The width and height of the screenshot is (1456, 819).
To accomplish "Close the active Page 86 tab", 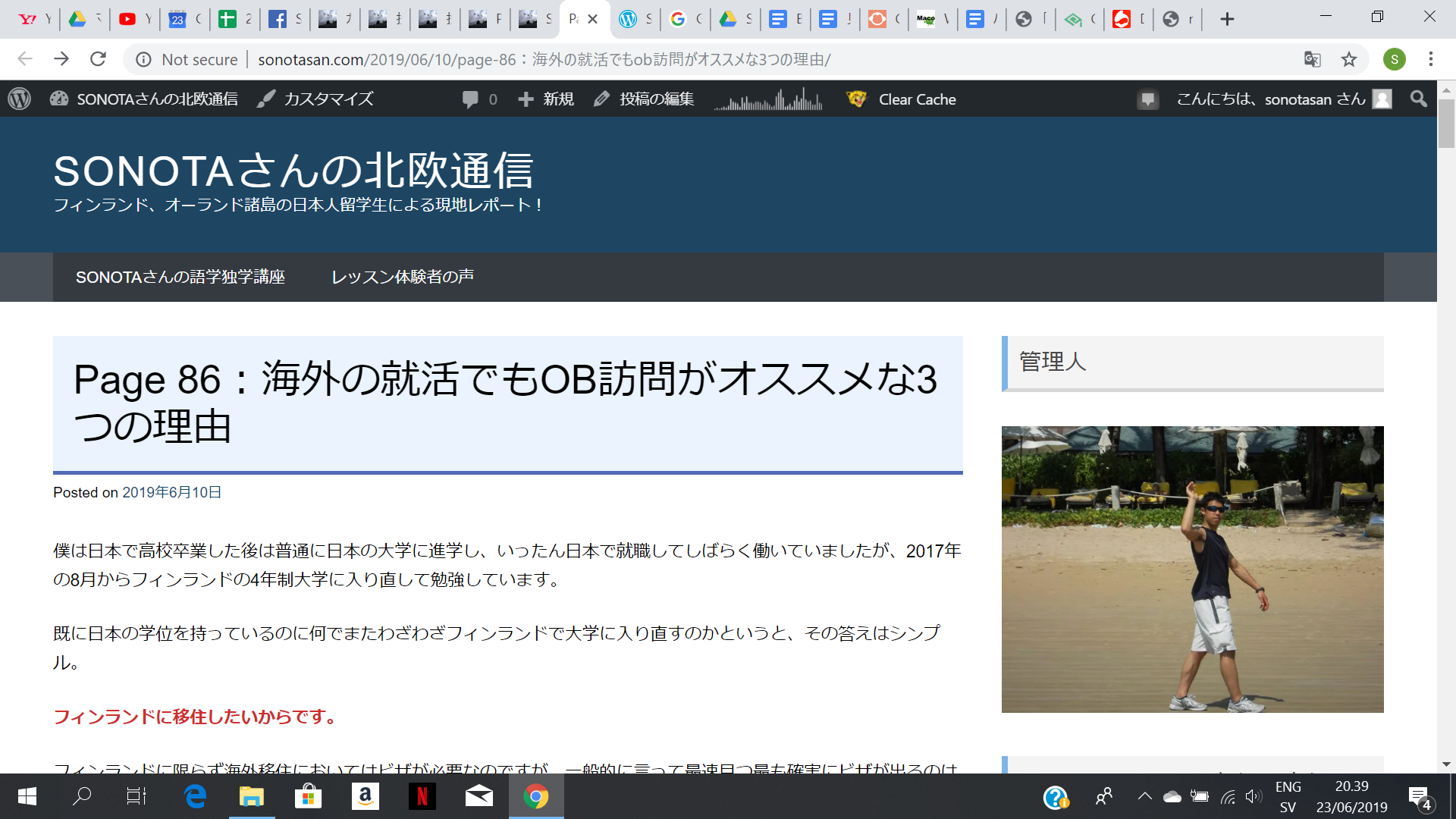I will click(593, 19).
